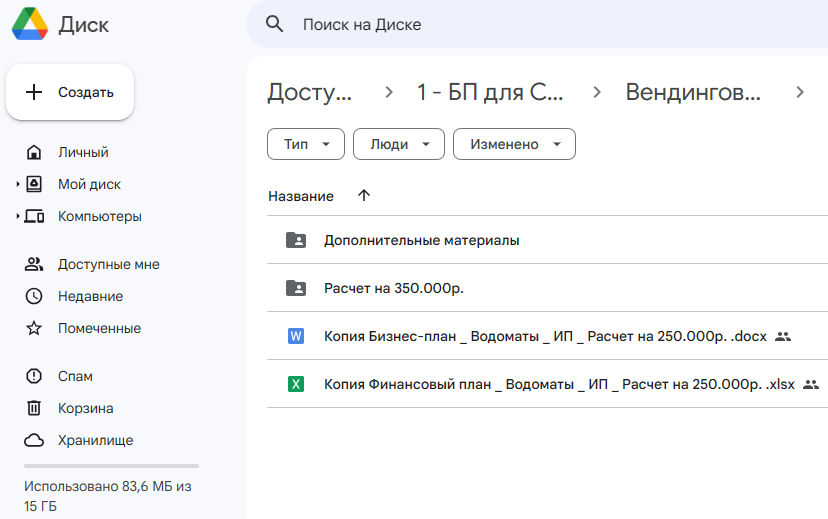The image size is (828, 519).
Task: Open the "Изменено" filter dropdown
Action: (514, 144)
